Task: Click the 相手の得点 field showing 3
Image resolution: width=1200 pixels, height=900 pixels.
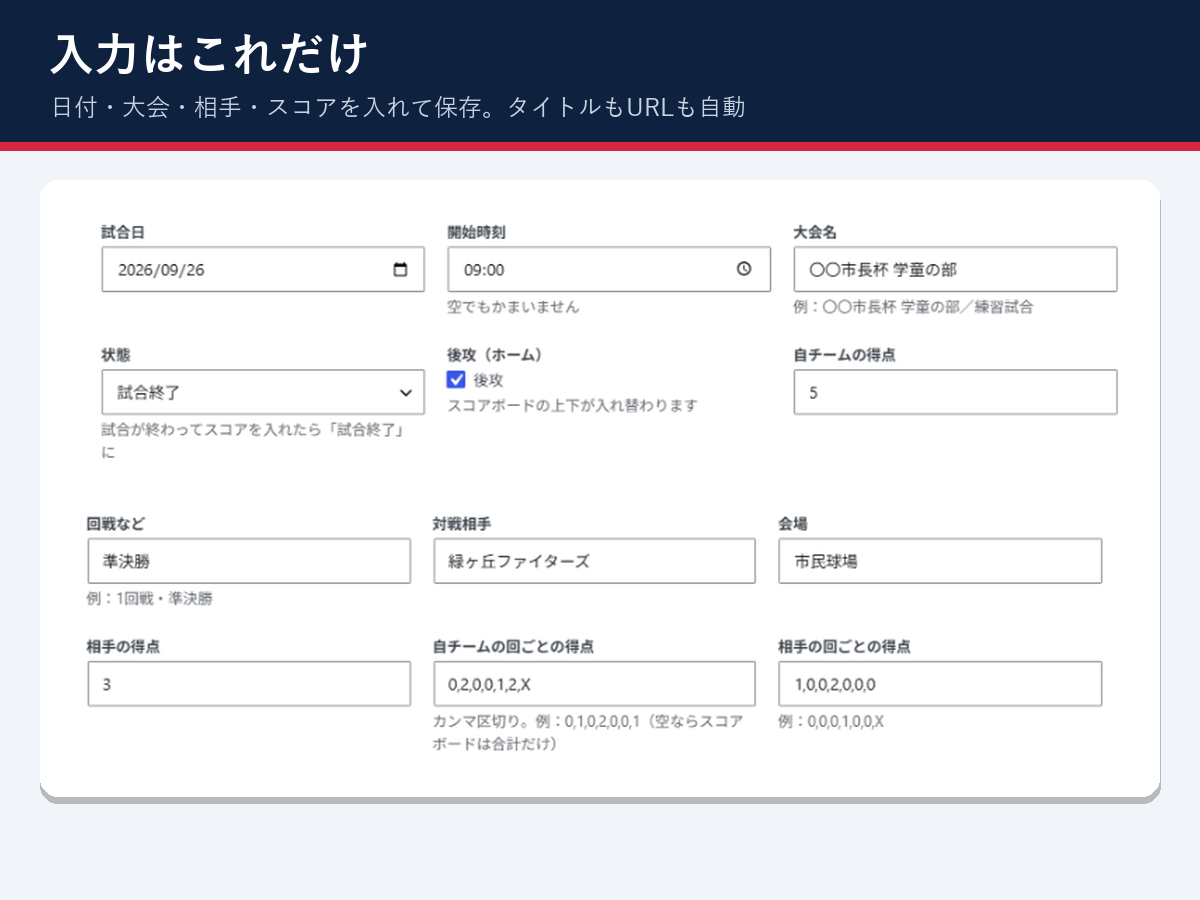Action: click(x=249, y=684)
